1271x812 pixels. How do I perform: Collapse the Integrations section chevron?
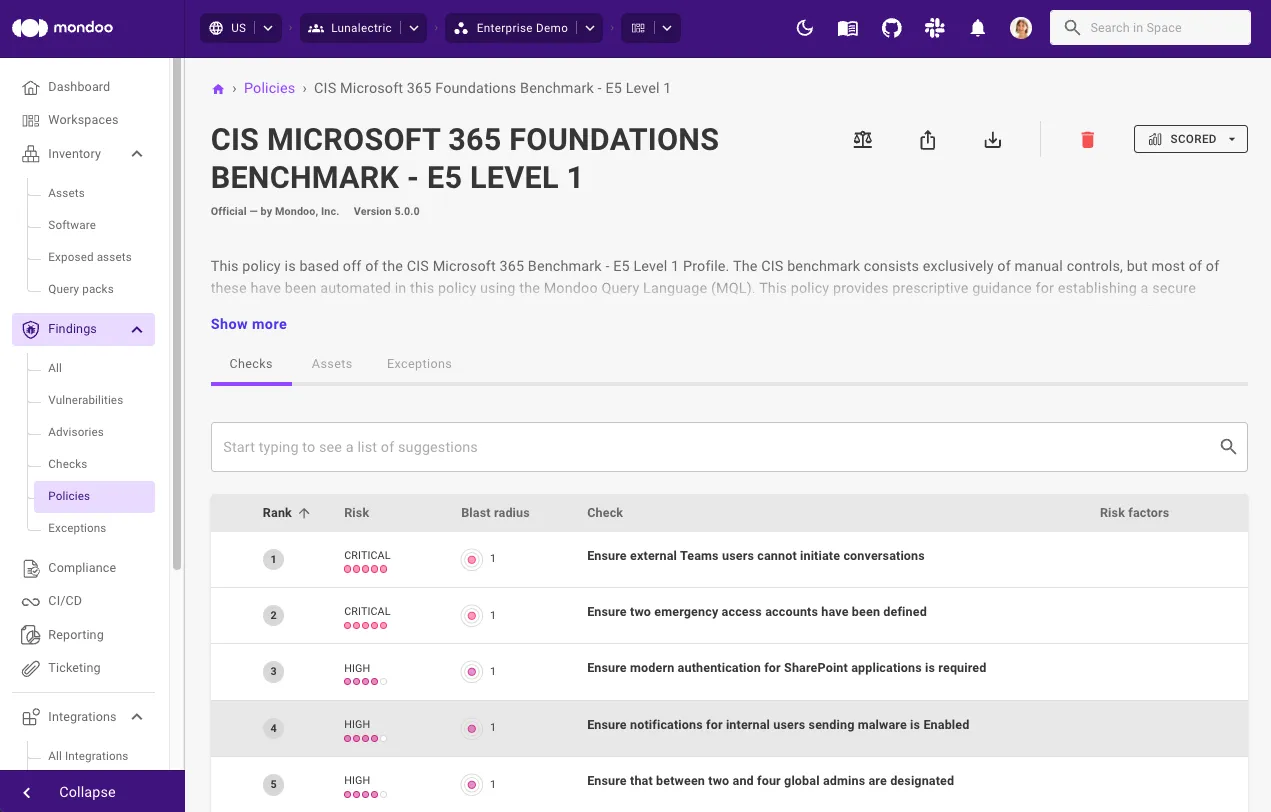137,717
